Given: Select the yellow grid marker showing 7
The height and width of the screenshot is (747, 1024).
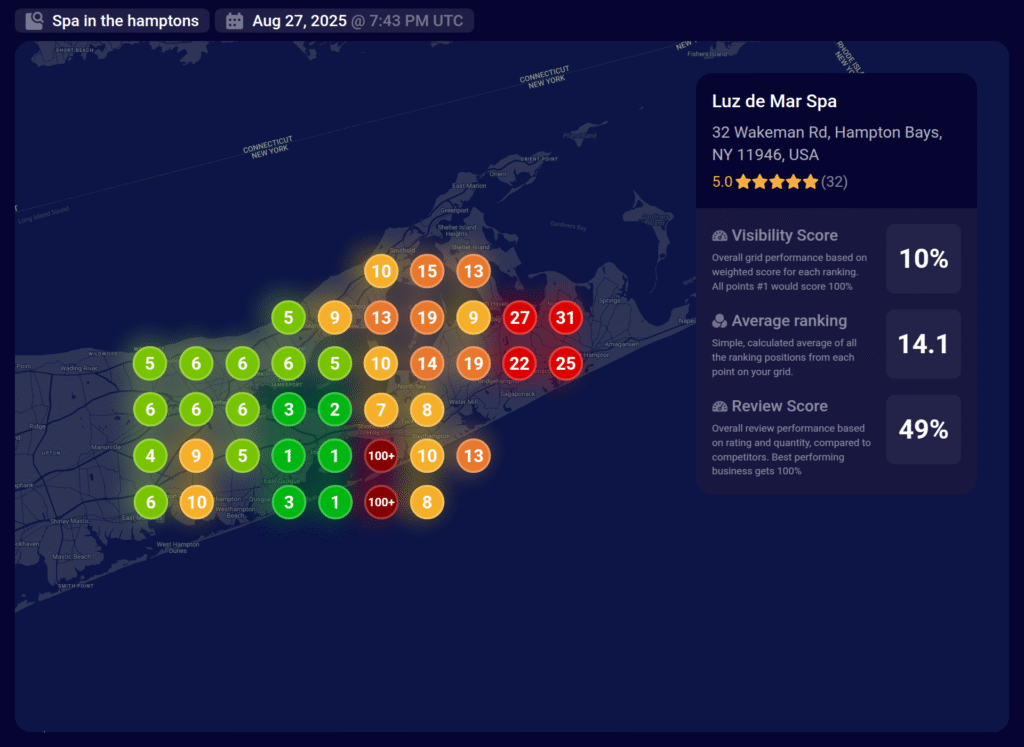Looking at the screenshot, I should pyautogui.click(x=381, y=409).
